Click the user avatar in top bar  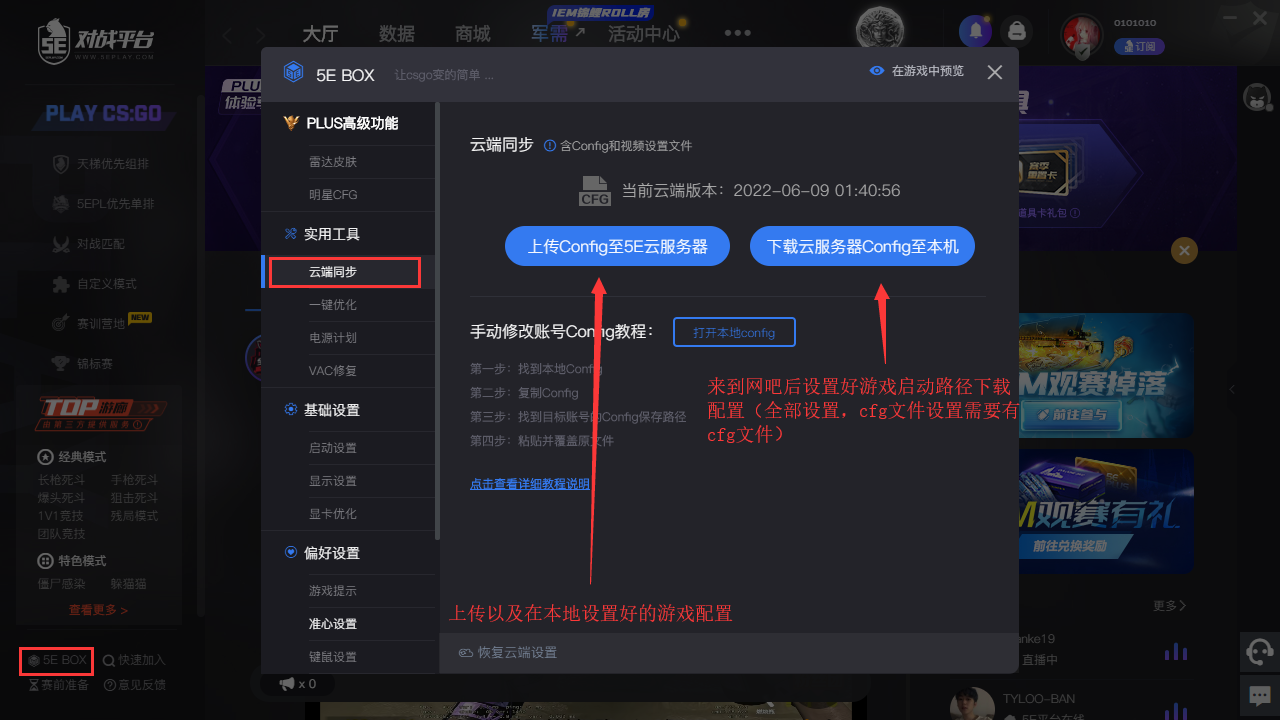click(1081, 35)
